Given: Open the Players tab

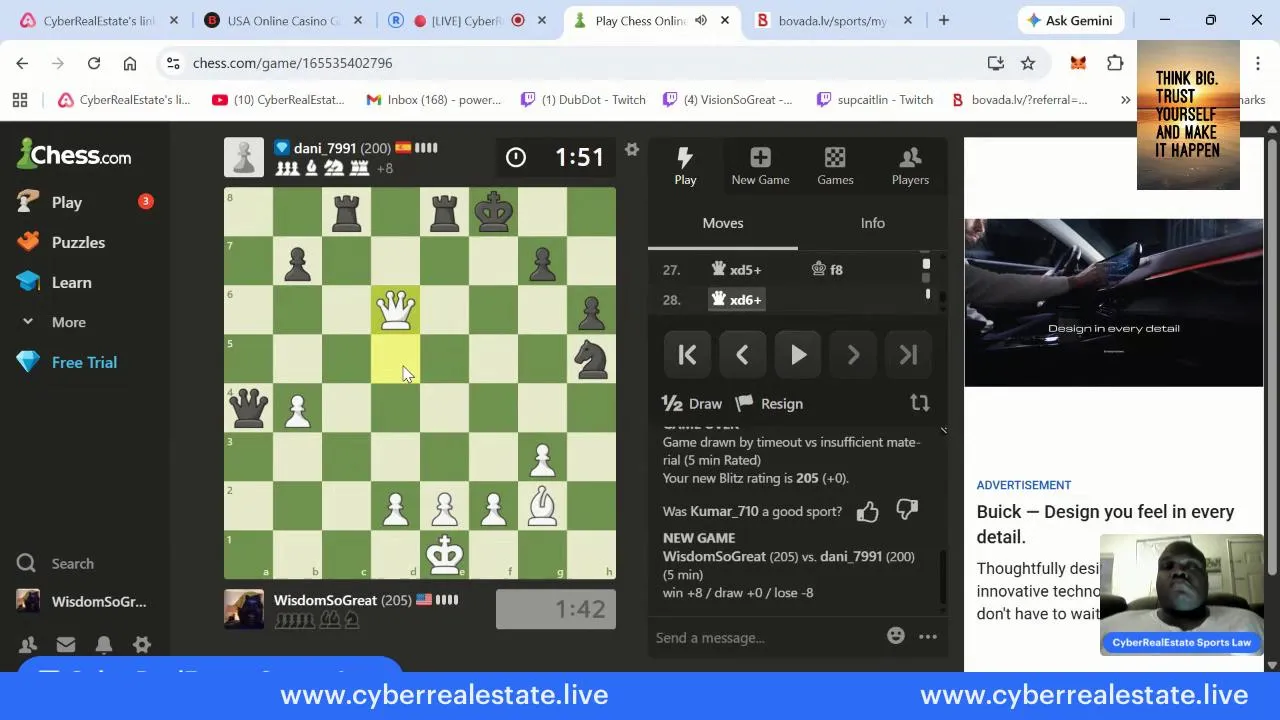Looking at the screenshot, I should point(910,166).
